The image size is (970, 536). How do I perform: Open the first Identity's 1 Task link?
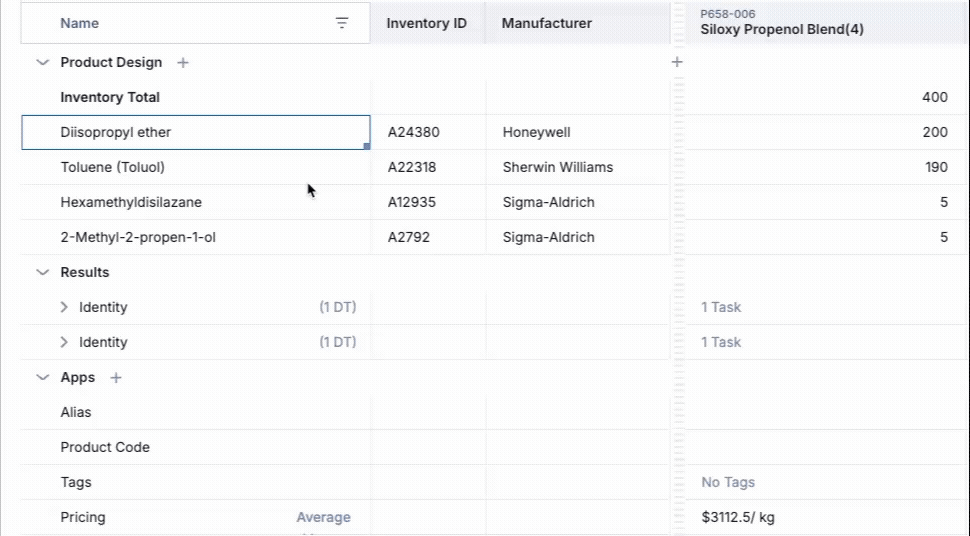tap(721, 307)
